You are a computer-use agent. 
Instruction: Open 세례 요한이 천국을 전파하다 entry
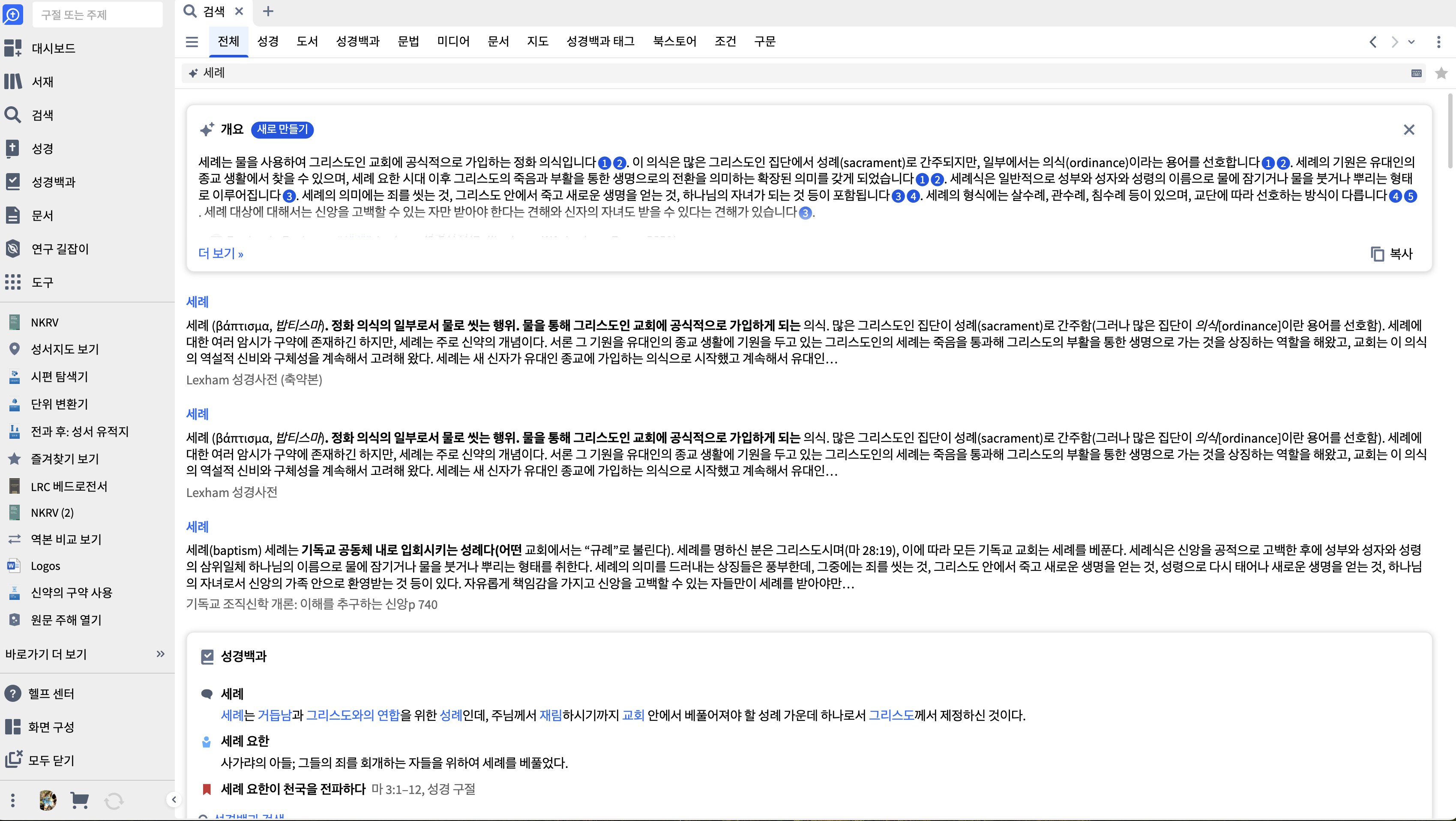pos(293,789)
